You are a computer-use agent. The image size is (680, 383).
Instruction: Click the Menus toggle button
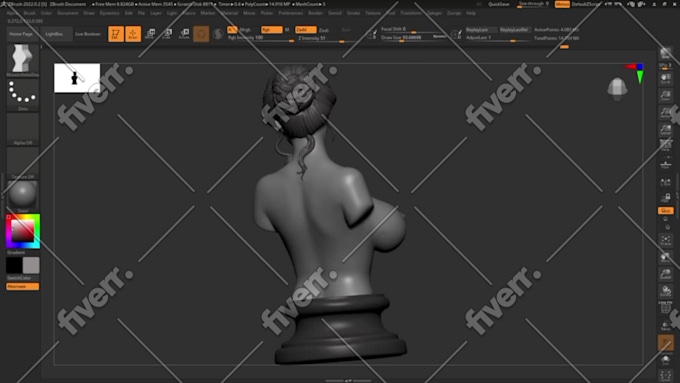click(562, 4)
